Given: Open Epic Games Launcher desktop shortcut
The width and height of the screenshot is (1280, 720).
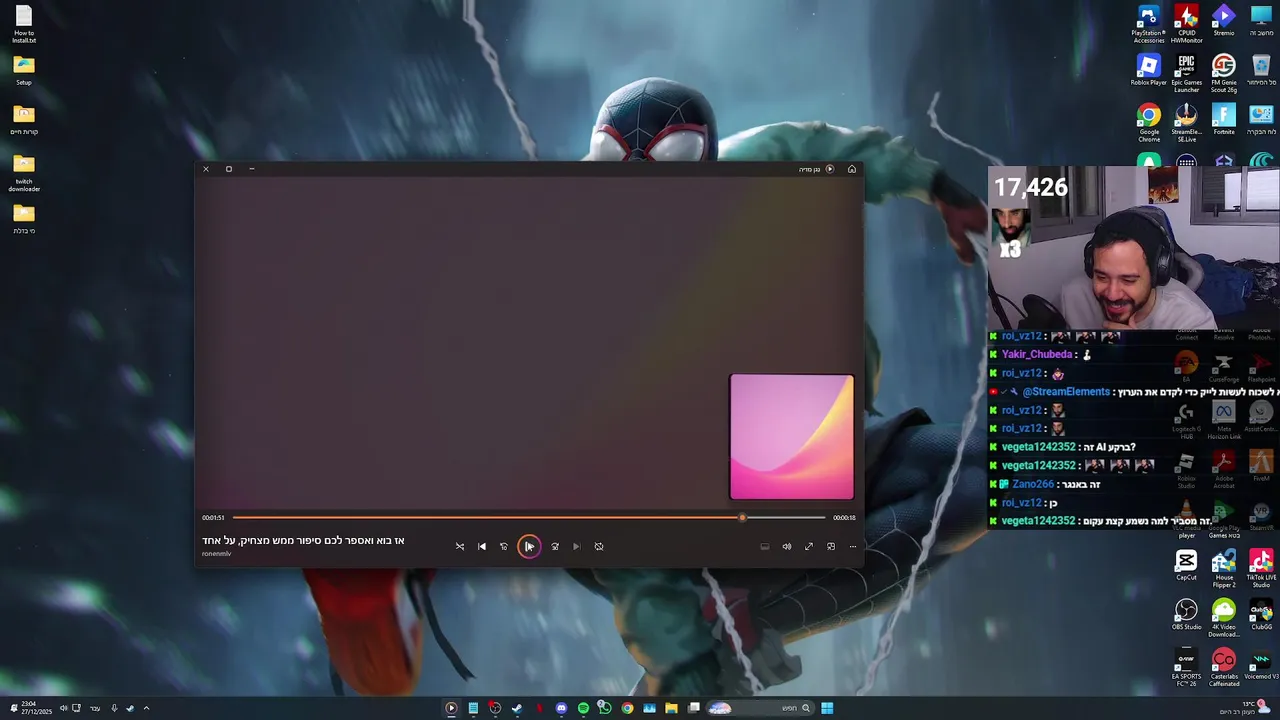Looking at the screenshot, I should pos(1186,74).
